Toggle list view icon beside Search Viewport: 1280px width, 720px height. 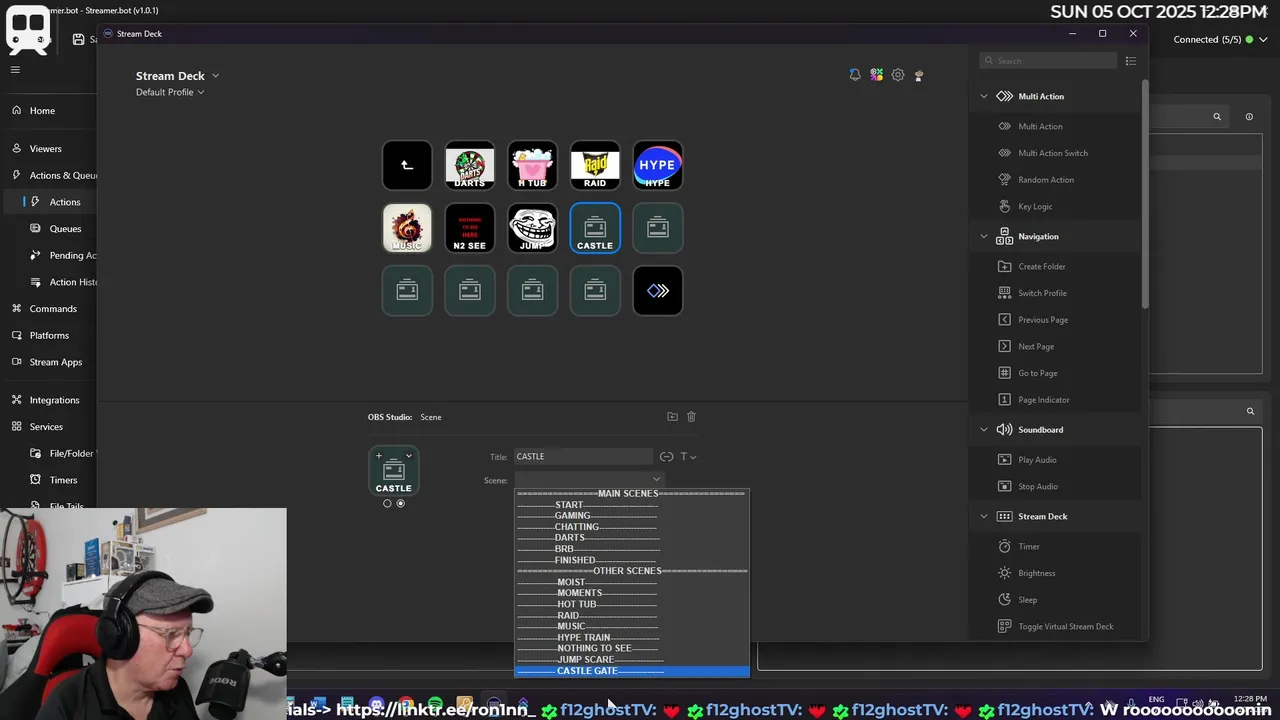(1131, 61)
